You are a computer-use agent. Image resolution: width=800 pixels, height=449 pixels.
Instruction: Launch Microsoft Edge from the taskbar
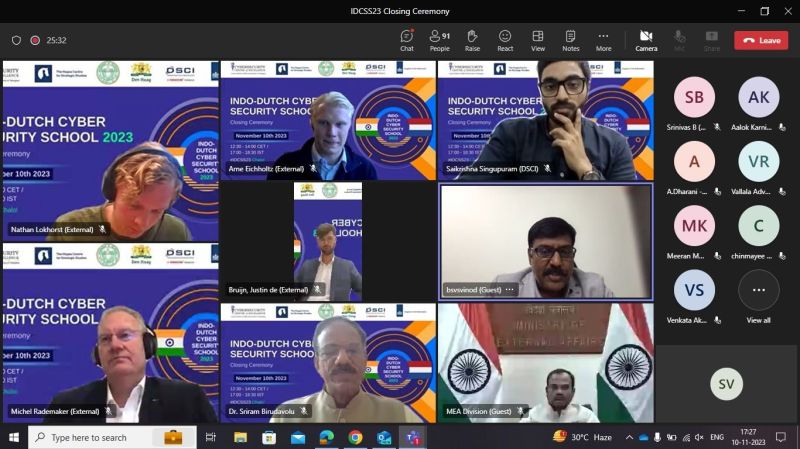click(327, 437)
